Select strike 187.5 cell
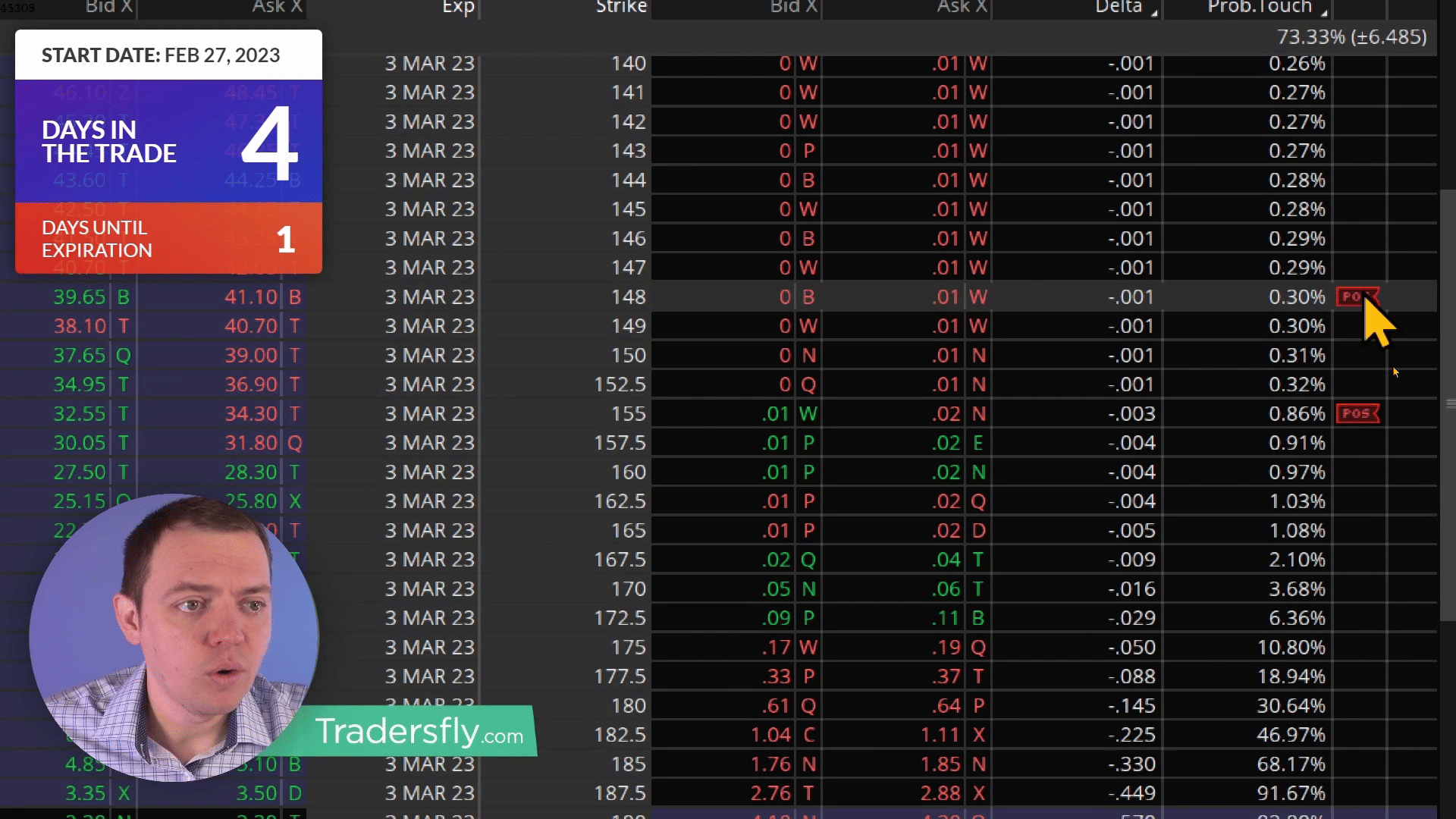Viewport: 1456px width, 819px height. pyautogui.click(x=620, y=793)
